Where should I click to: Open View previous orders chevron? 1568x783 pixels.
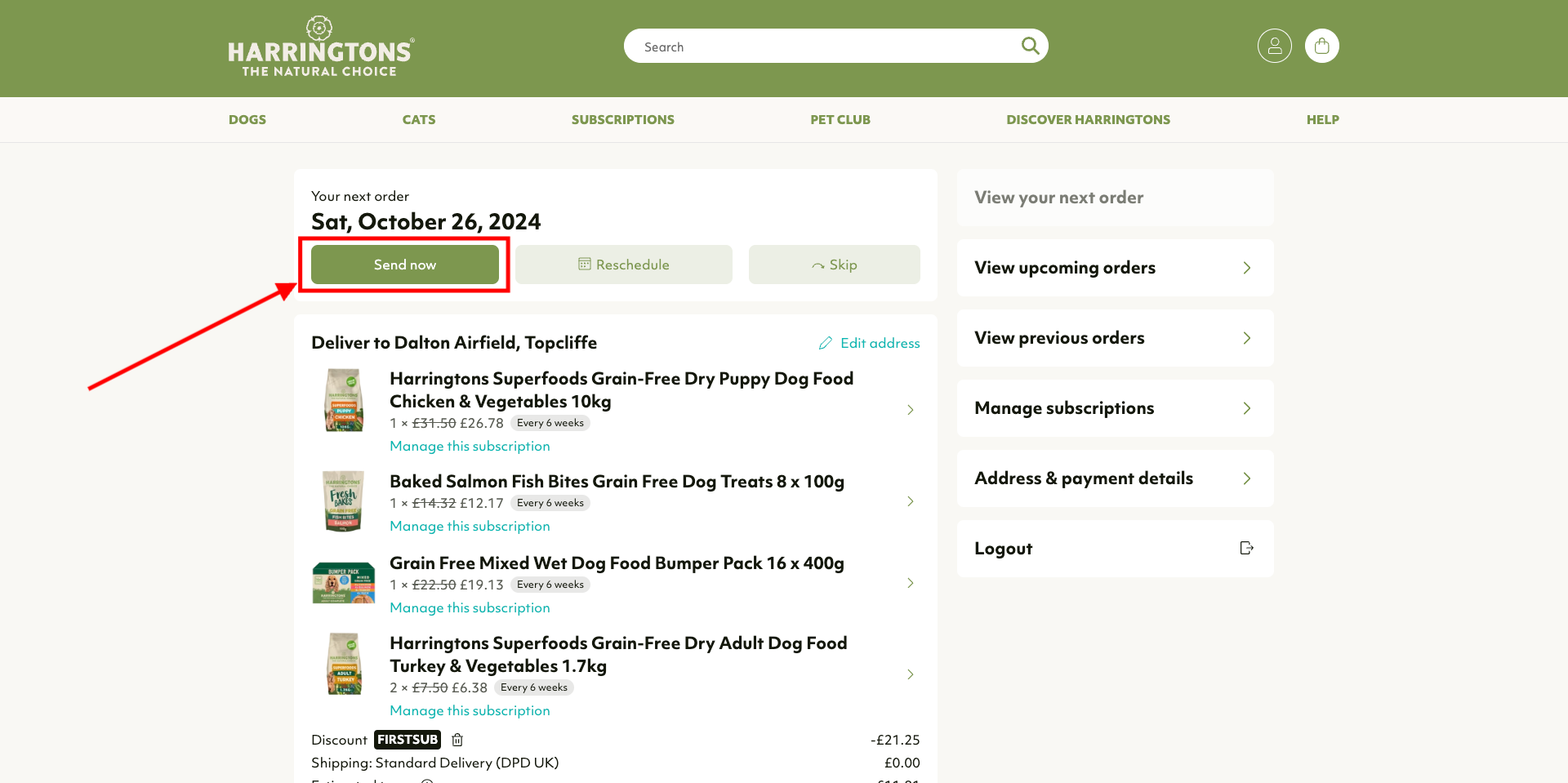(x=1246, y=338)
